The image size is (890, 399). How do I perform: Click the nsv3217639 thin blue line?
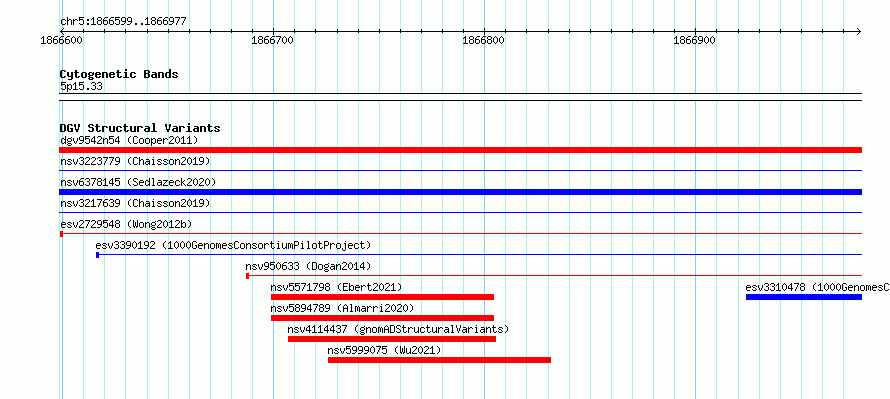pyautogui.click(x=460, y=212)
